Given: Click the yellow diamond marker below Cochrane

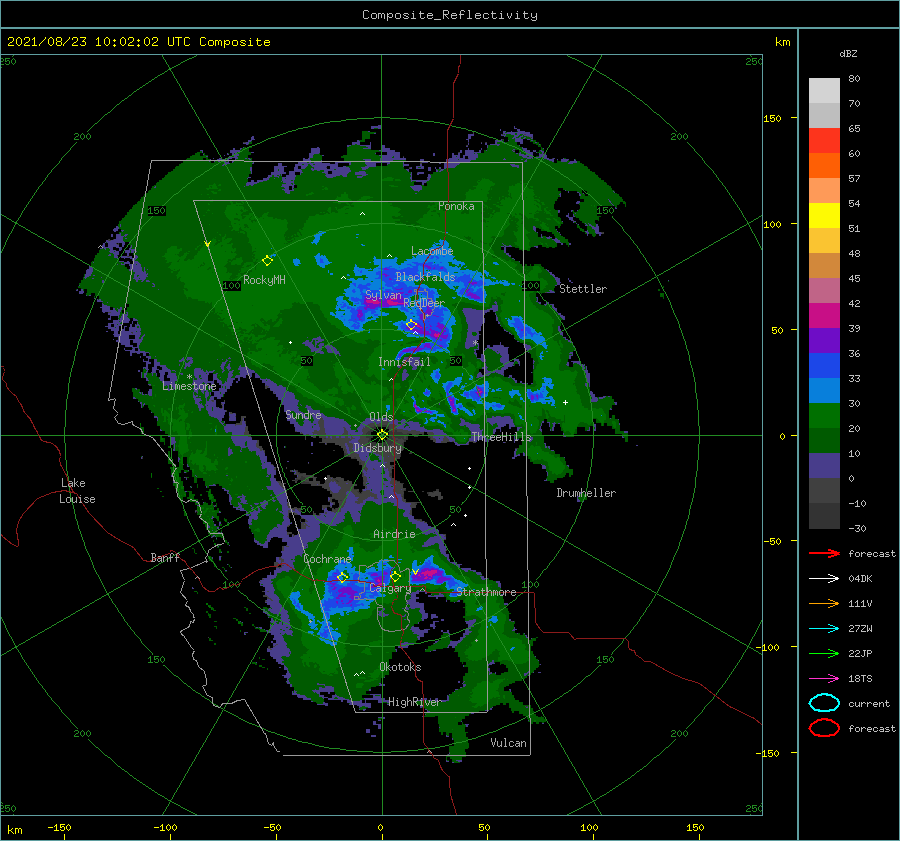Looking at the screenshot, I should [342, 577].
